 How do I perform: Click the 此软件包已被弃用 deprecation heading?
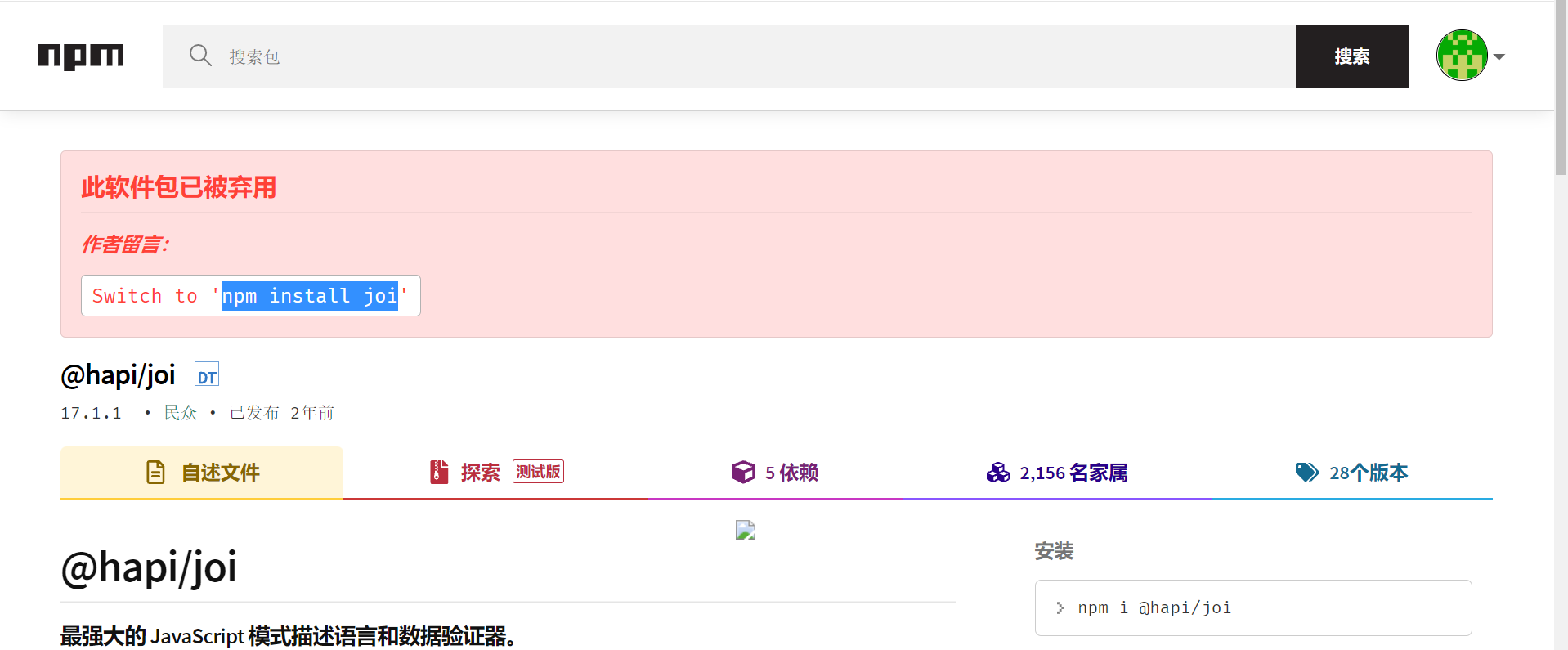(178, 187)
